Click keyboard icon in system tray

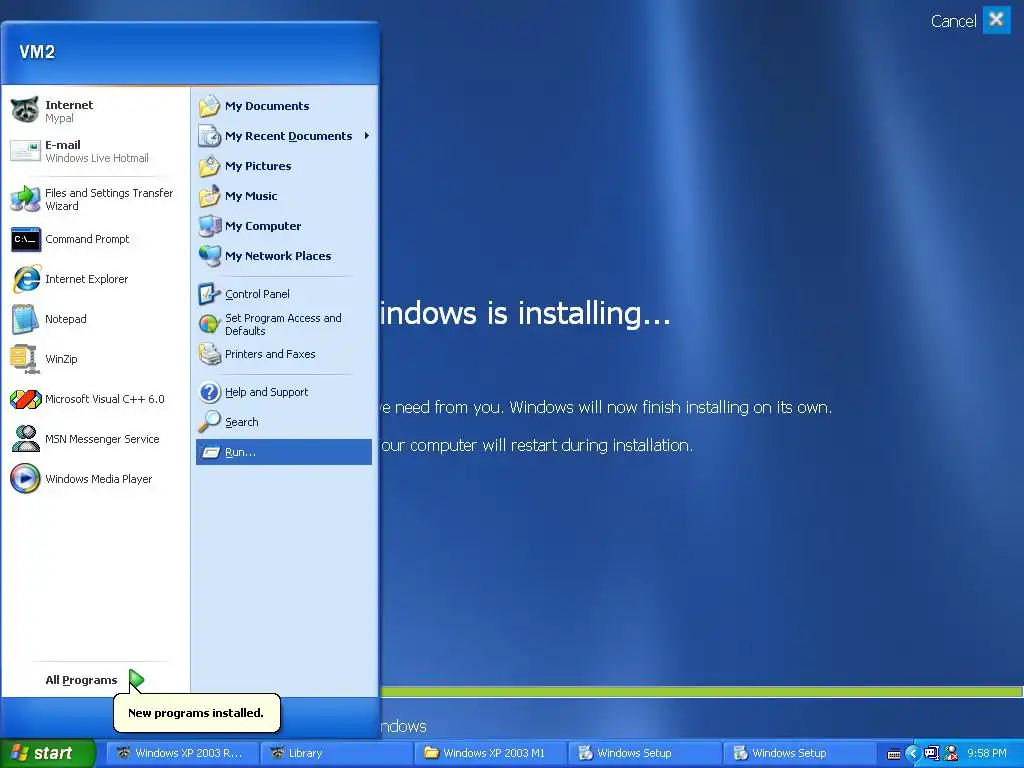point(893,754)
